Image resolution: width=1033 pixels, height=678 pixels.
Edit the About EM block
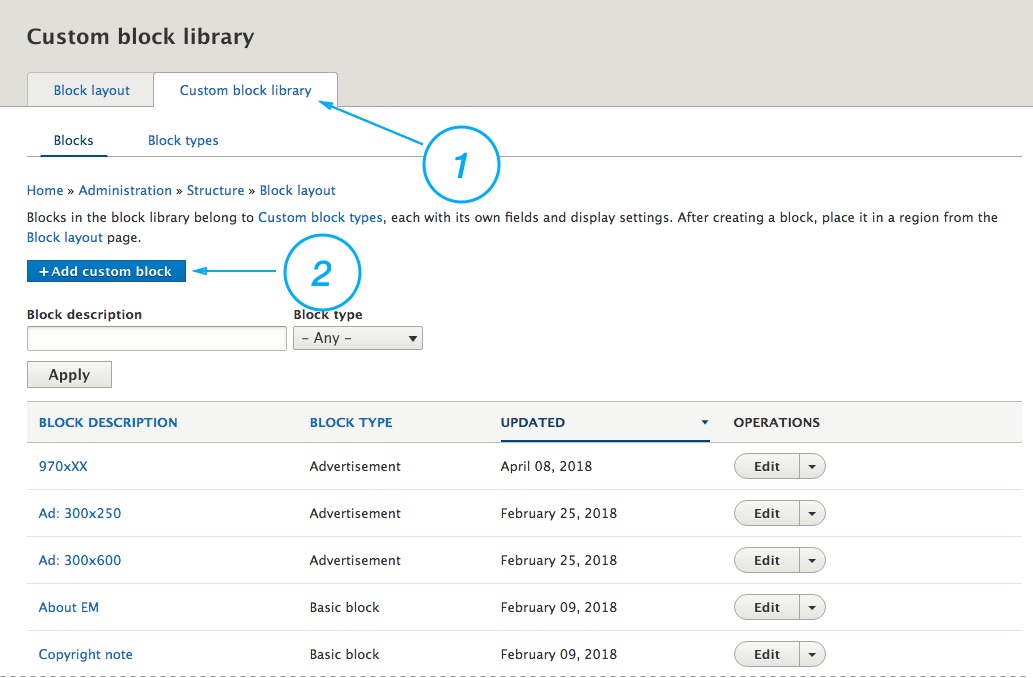767,607
